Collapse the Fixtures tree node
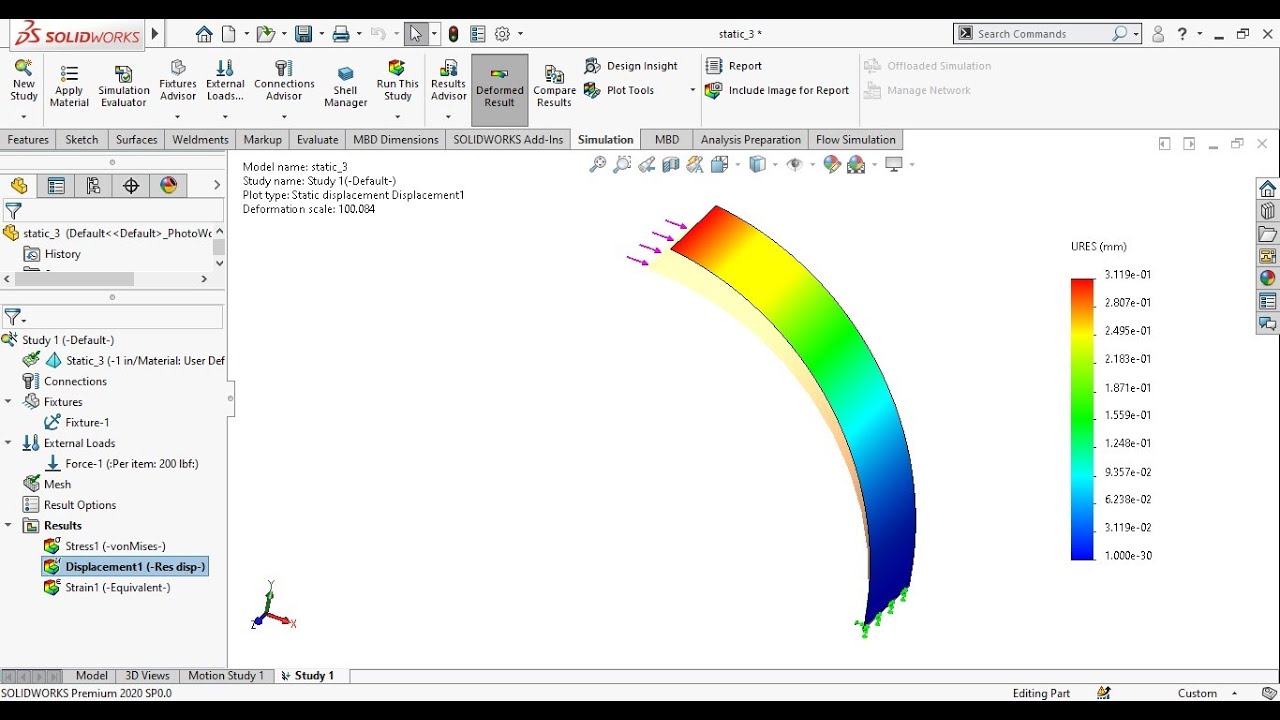The width and height of the screenshot is (1280, 720). tap(8, 402)
